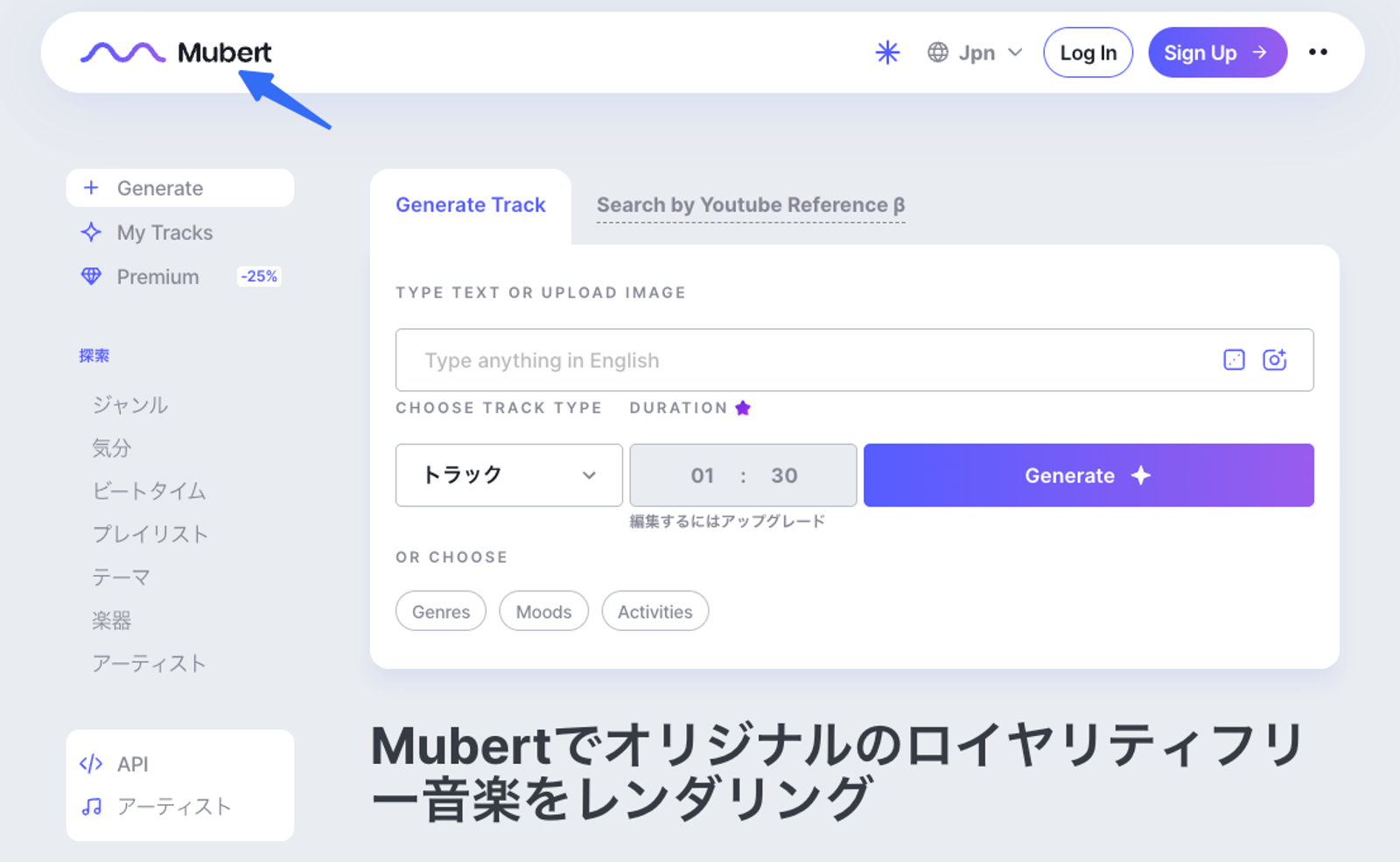
Task: Select the Moods chip
Action: point(543,611)
